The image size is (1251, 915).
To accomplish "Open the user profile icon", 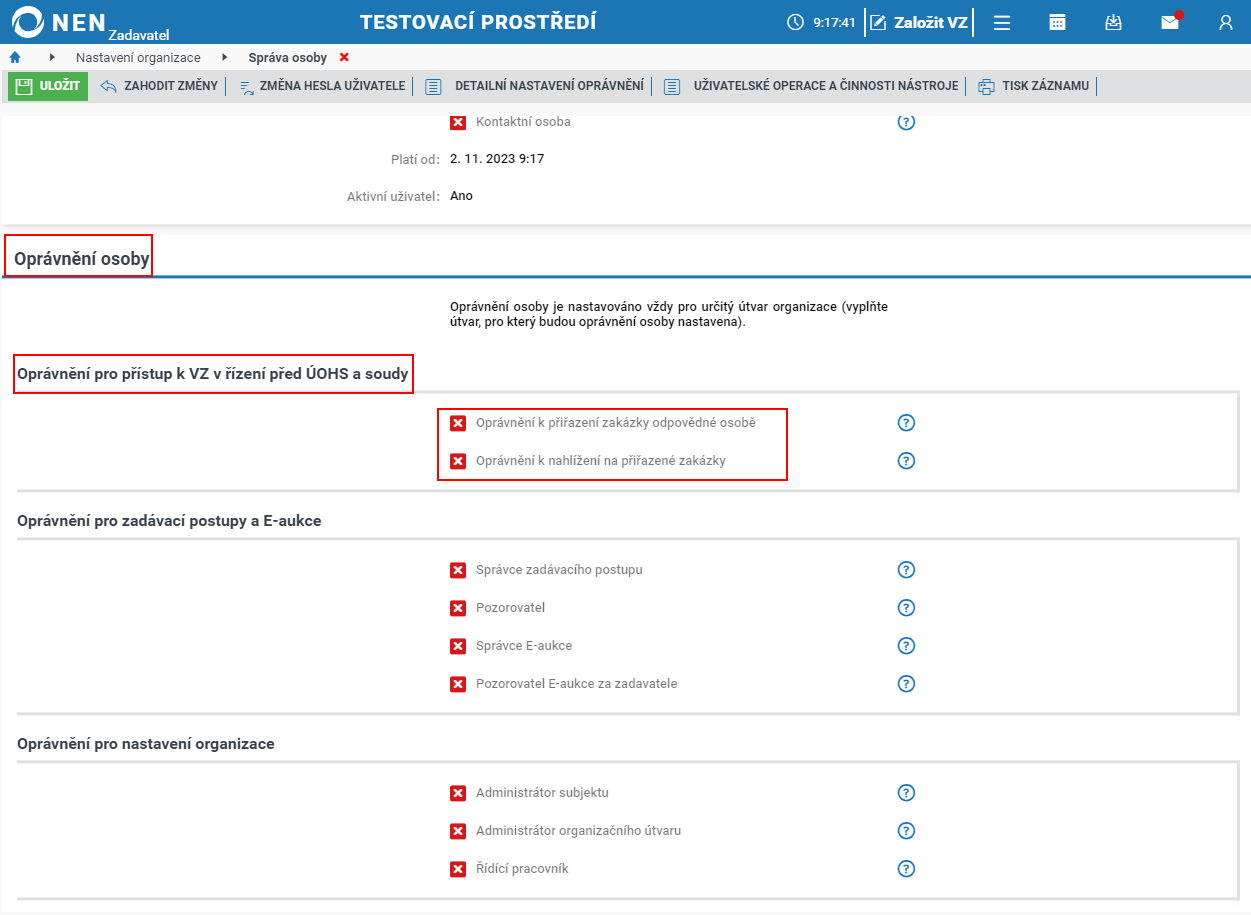I will (1225, 22).
